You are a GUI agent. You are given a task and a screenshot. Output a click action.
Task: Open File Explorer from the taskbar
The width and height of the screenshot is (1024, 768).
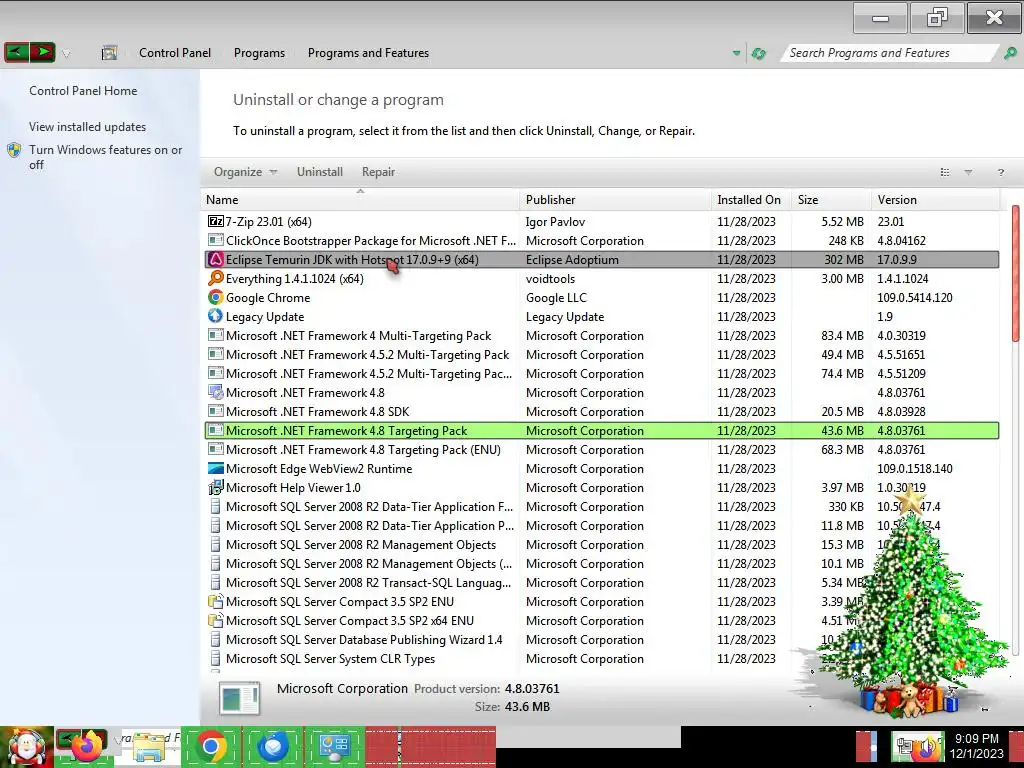(x=150, y=746)
